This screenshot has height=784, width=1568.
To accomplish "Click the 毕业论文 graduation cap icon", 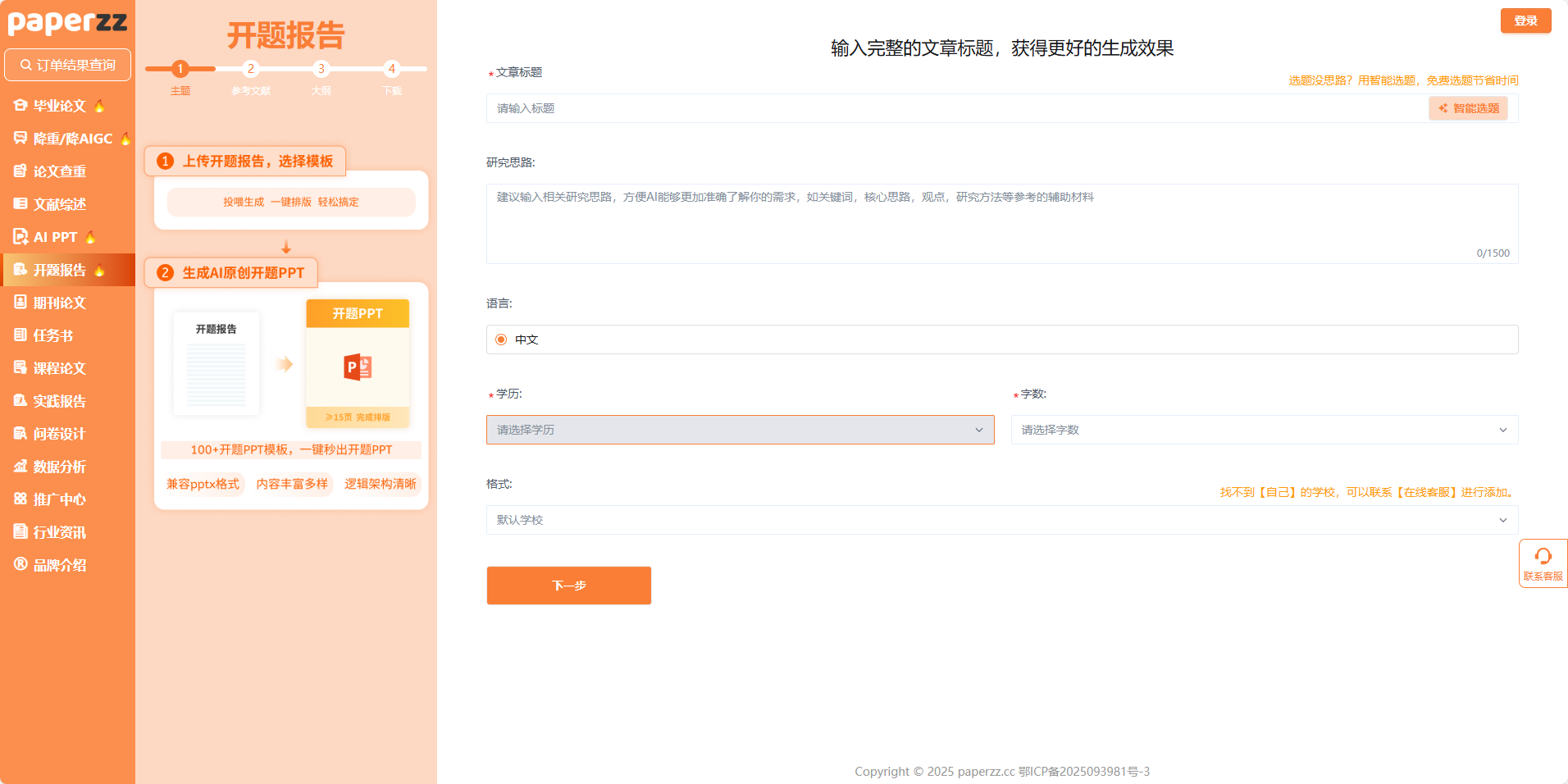I will 21,106.
